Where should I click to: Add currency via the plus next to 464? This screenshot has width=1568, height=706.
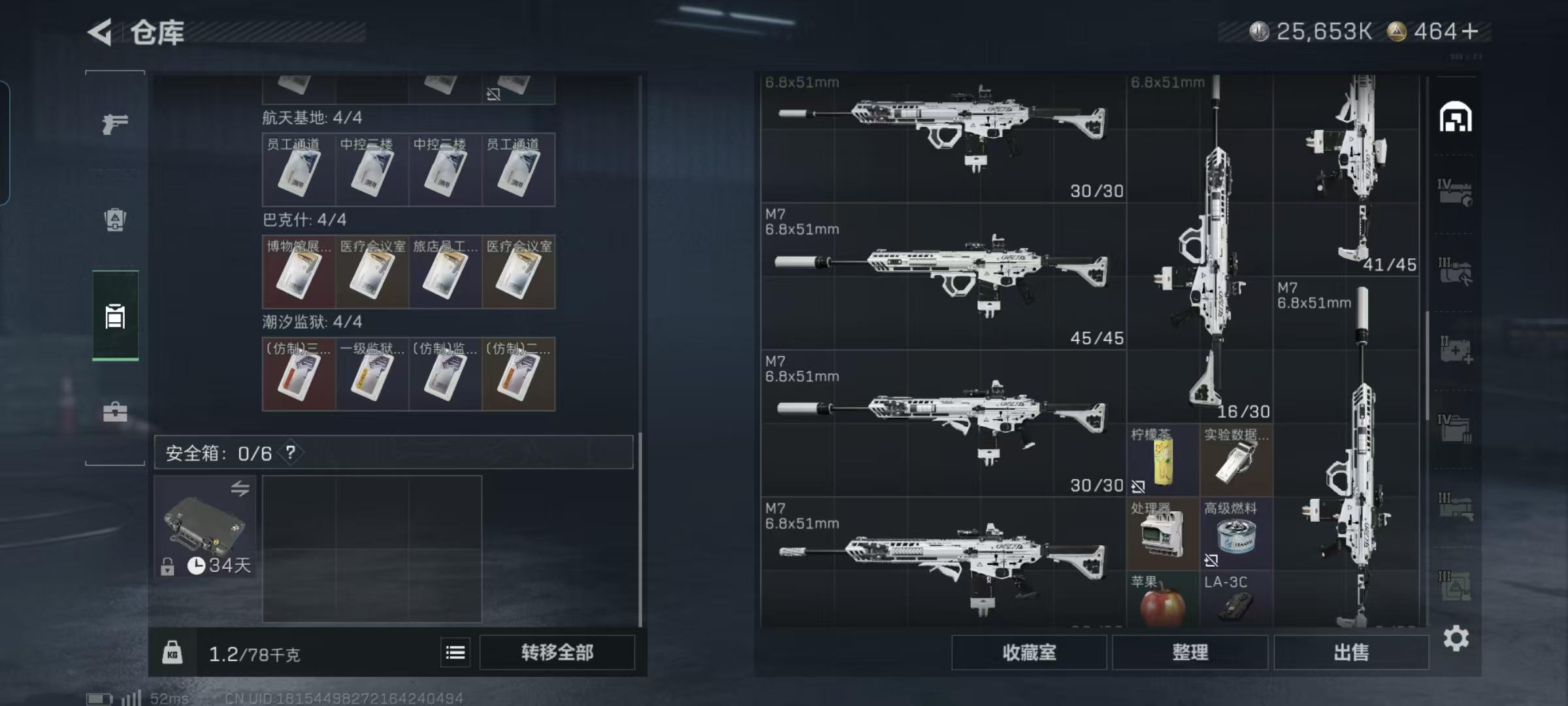[1470, 31]
